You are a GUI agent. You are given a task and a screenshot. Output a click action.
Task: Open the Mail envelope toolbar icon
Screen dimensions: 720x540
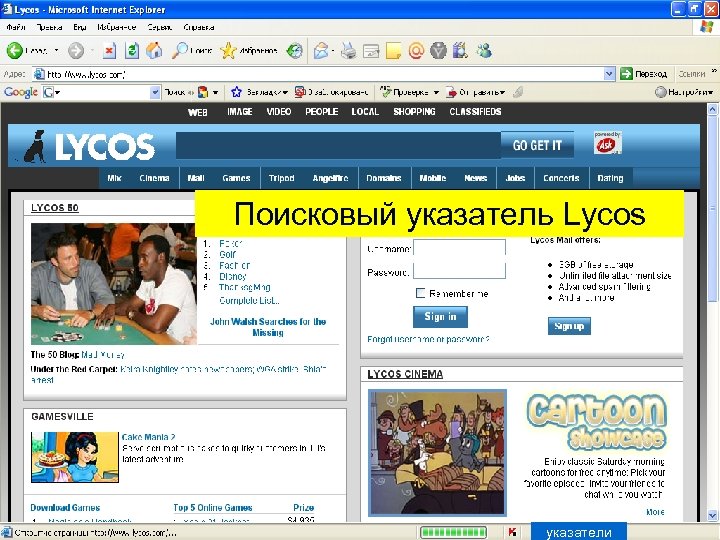coord(321,51)
